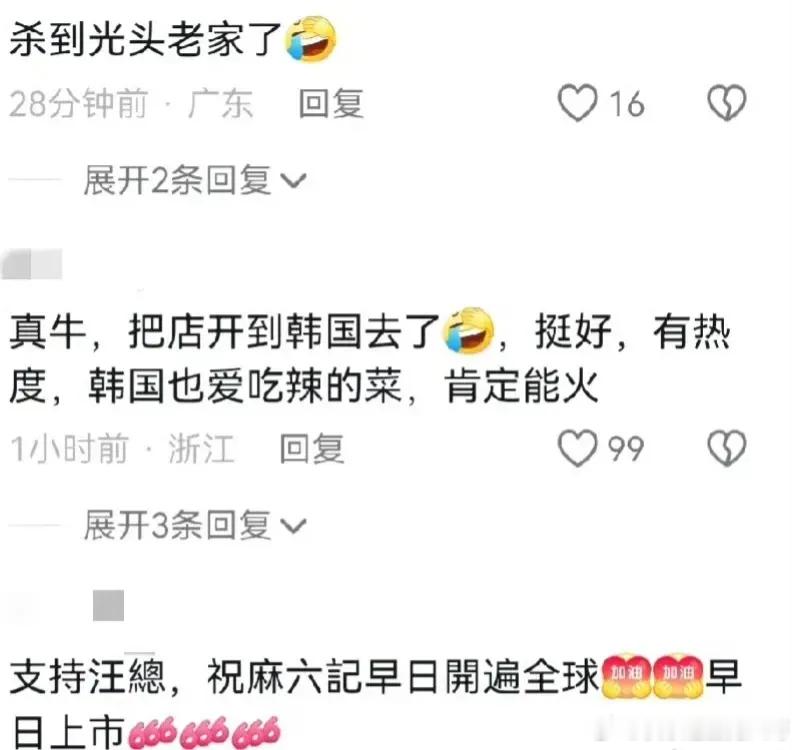Select the comment text 杀到光头老家了

tap(145, 39)
